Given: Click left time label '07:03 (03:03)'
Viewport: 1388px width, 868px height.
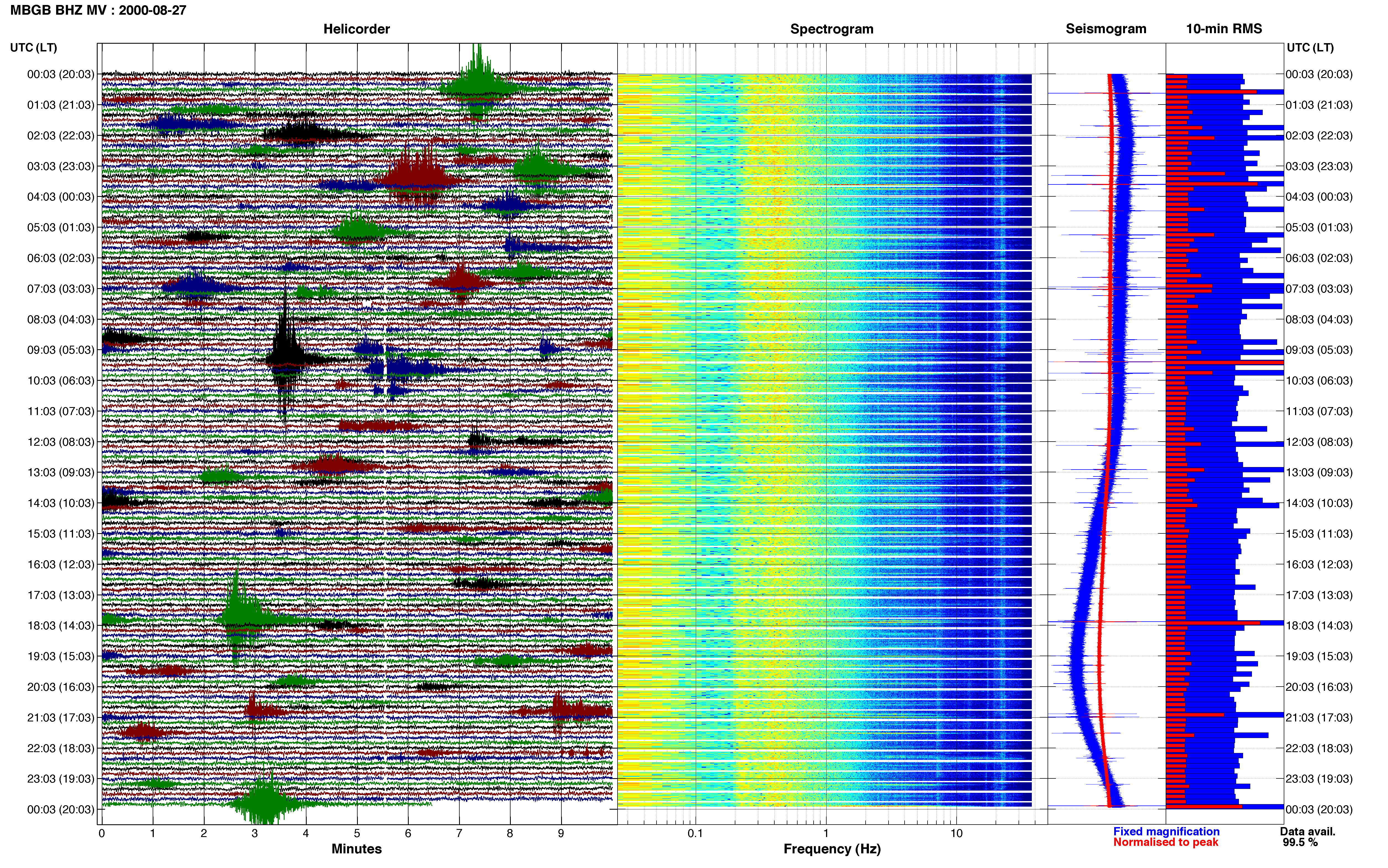Looking at the screenshot, I should [x=60, y=289].
